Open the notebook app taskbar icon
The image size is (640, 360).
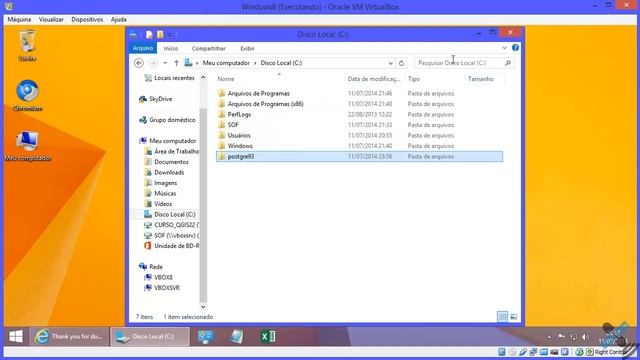click(x=236, y=336)
